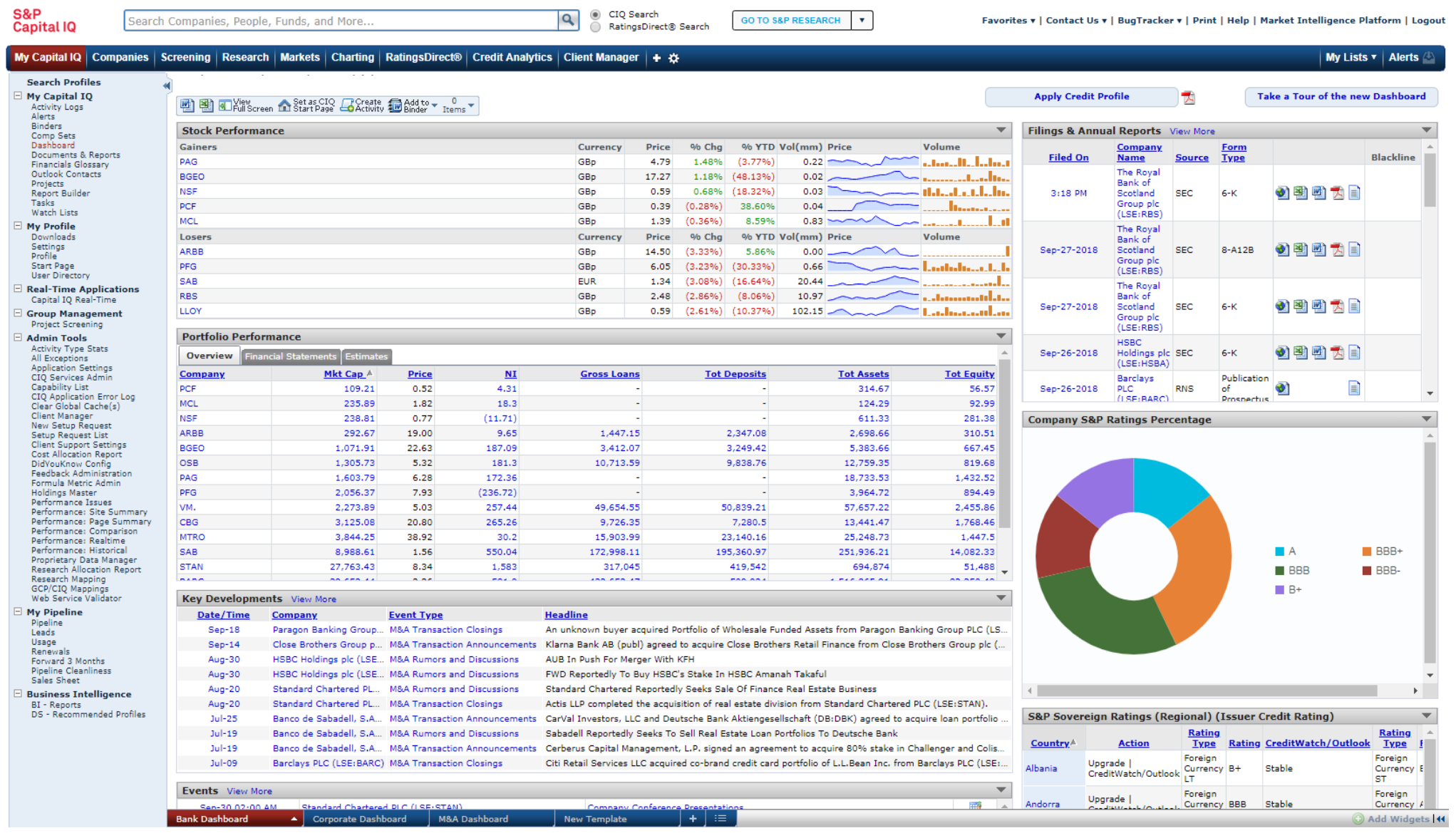Select the CIQ Search radio button

(596, 14)
